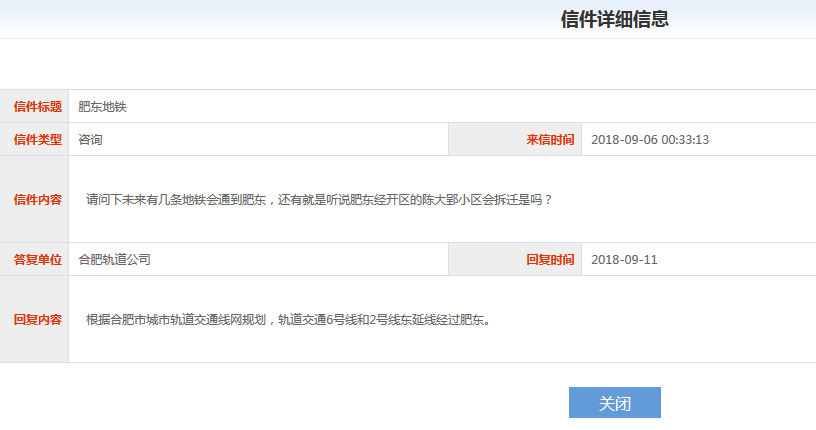816x430 pixels.
Task: Select the page title 信件详细信息
Action: coord(615,19)
